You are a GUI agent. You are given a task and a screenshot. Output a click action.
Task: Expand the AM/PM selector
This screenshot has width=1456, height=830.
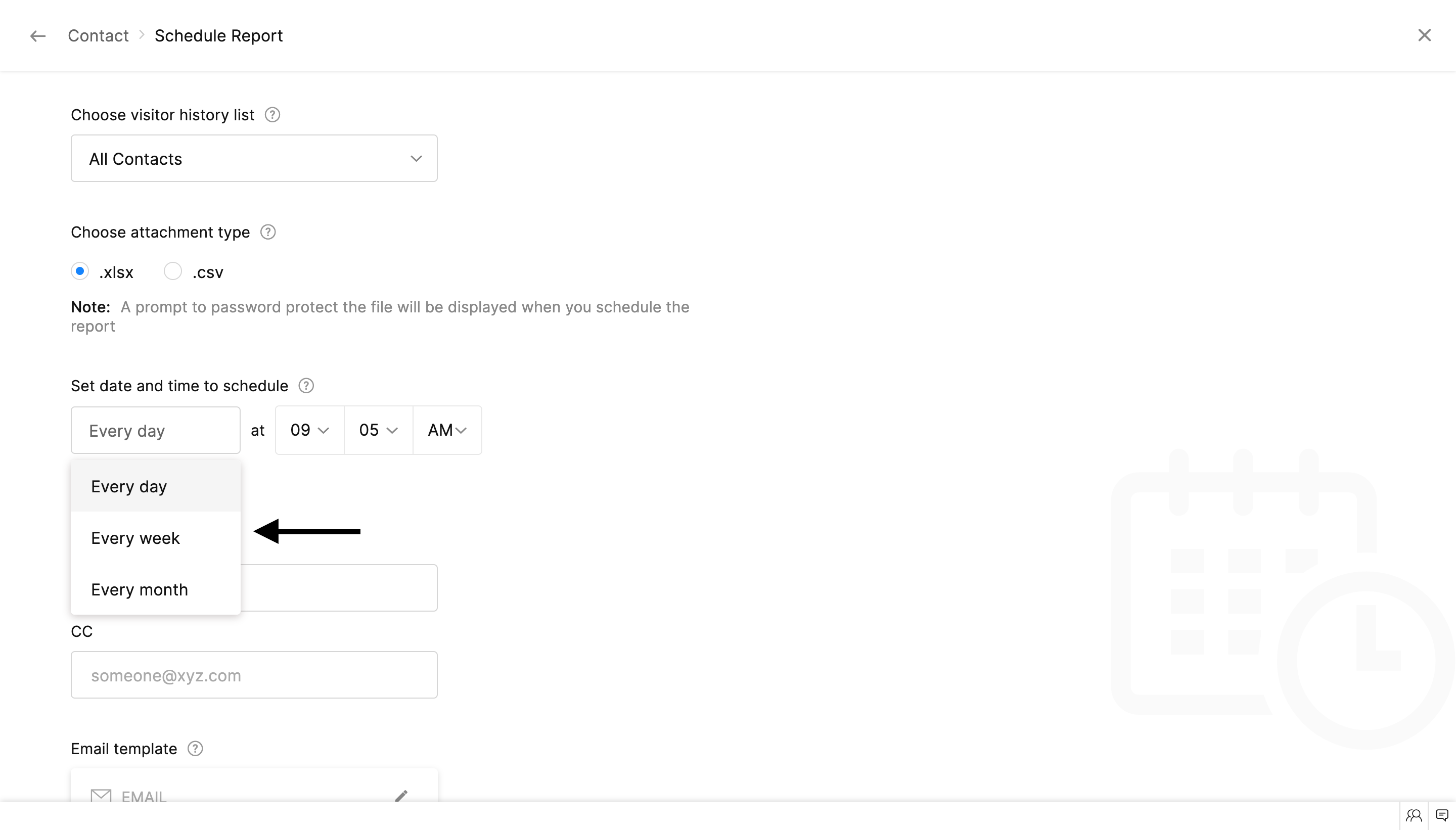[x=447, y=430]
